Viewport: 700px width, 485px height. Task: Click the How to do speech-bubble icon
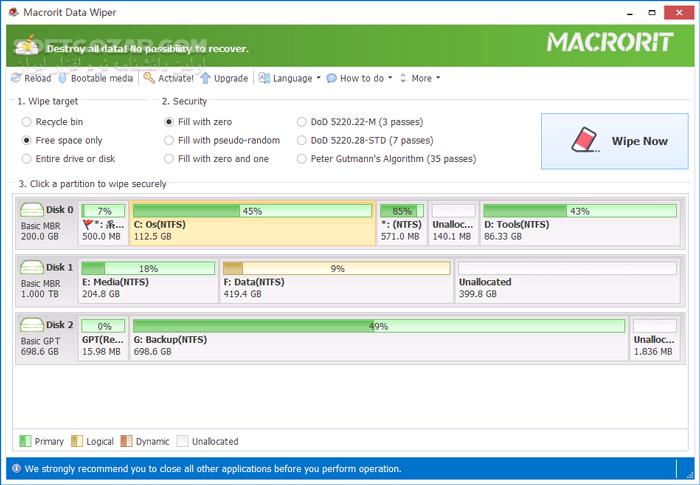(331, 79)
